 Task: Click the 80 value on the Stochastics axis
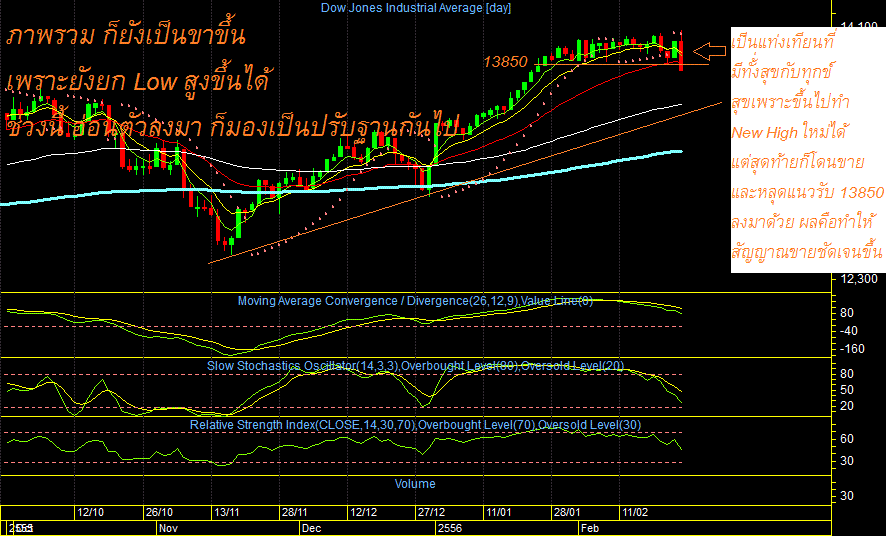pos(847,374)
